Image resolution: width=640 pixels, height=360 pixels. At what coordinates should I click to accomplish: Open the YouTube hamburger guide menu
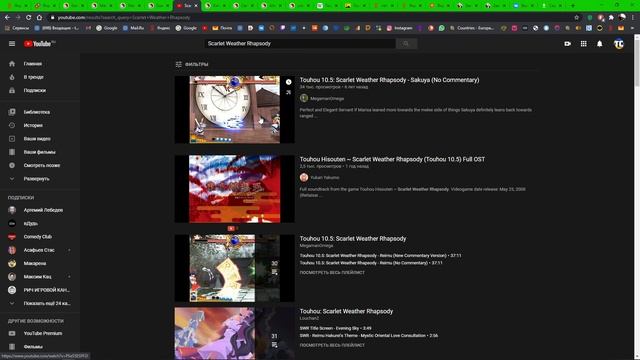12,44
